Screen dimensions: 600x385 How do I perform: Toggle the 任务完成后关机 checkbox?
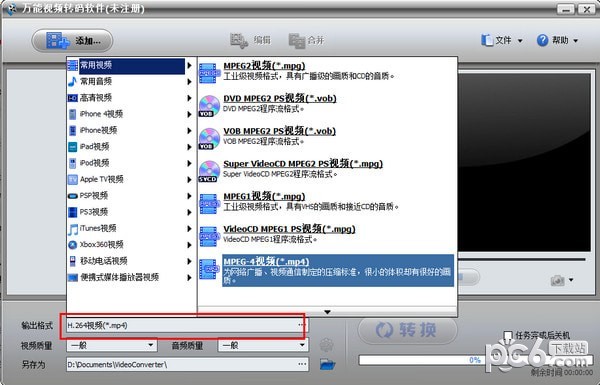[x=508, y=336]
